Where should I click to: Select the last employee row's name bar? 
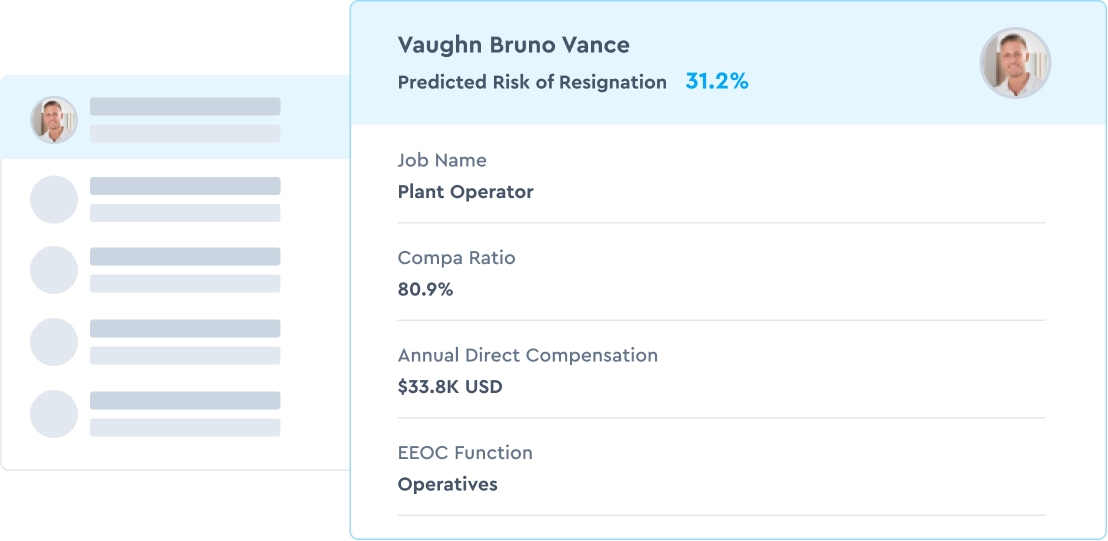(x=185, y=400)
